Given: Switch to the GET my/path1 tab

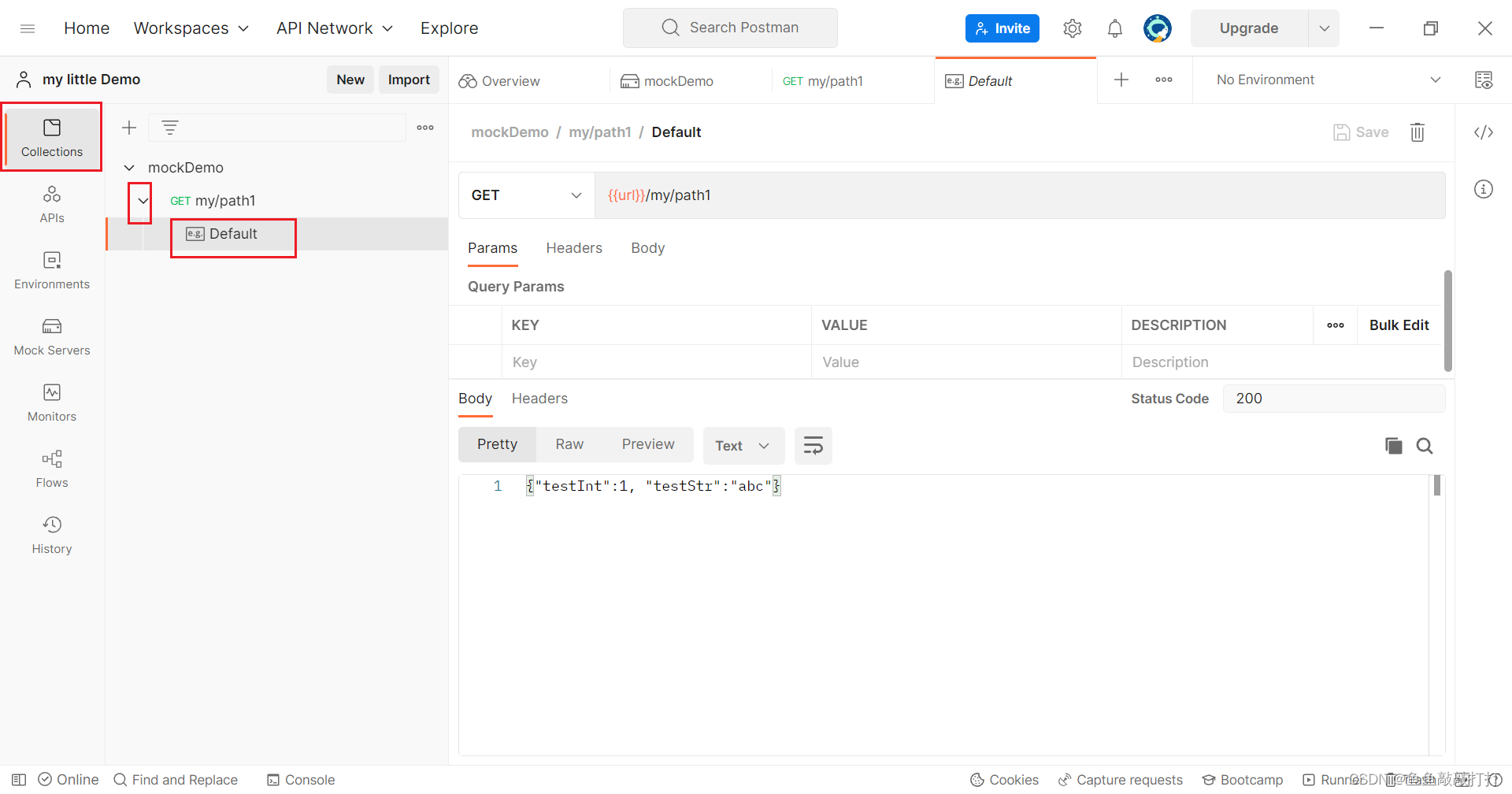Looking at the screenshot, I should tap(823, 81).
